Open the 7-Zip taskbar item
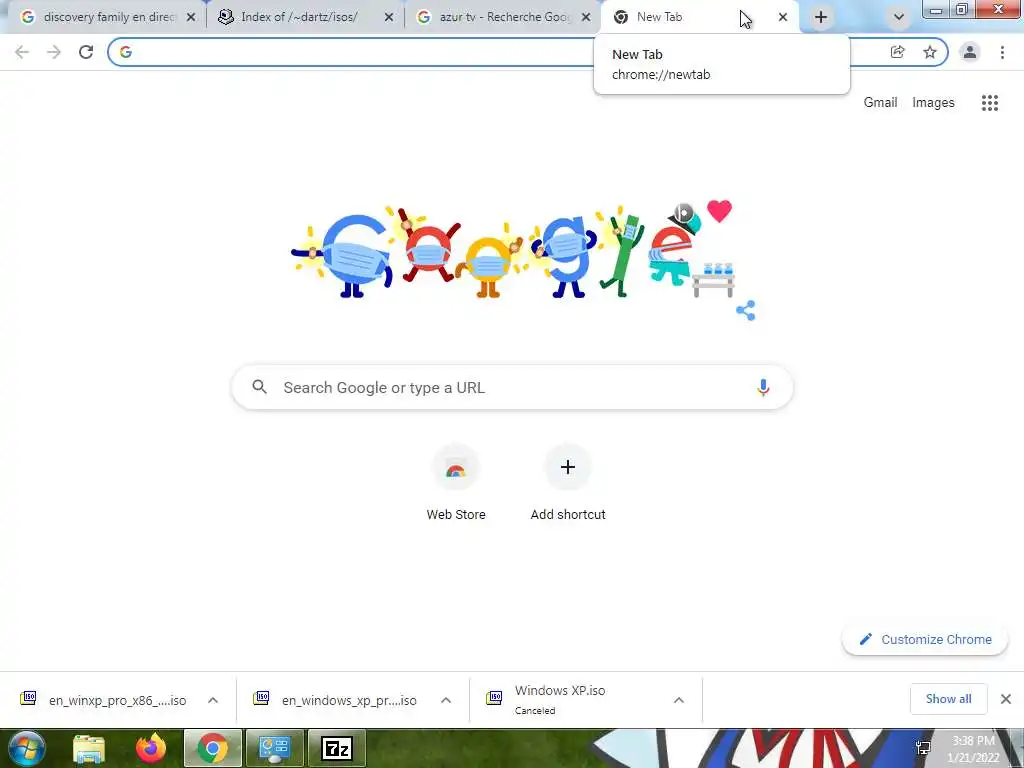 coord(337,748)
